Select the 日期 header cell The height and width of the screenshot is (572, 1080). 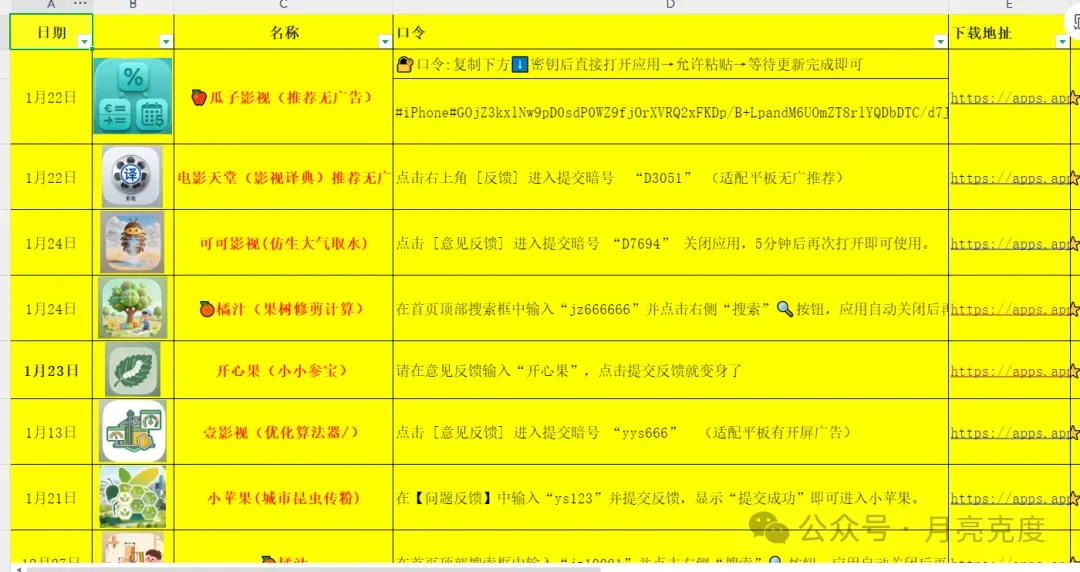click(51, 32)
